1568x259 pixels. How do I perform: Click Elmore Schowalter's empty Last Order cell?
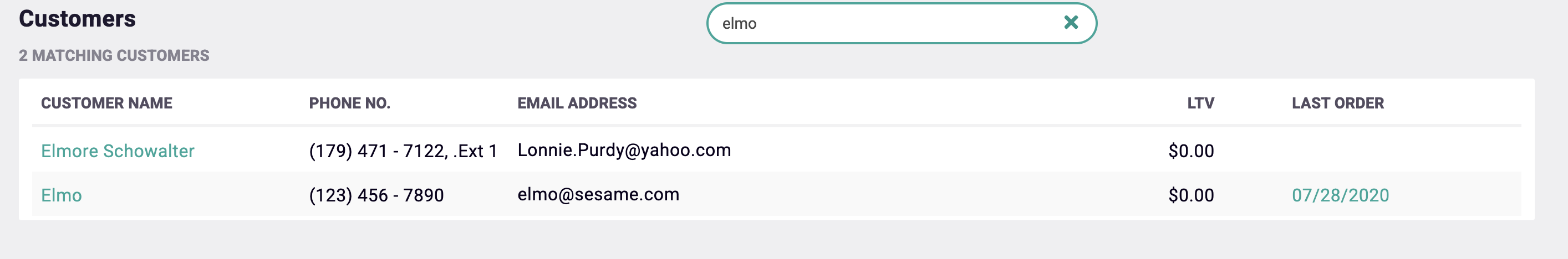(x=1339, y=151)
